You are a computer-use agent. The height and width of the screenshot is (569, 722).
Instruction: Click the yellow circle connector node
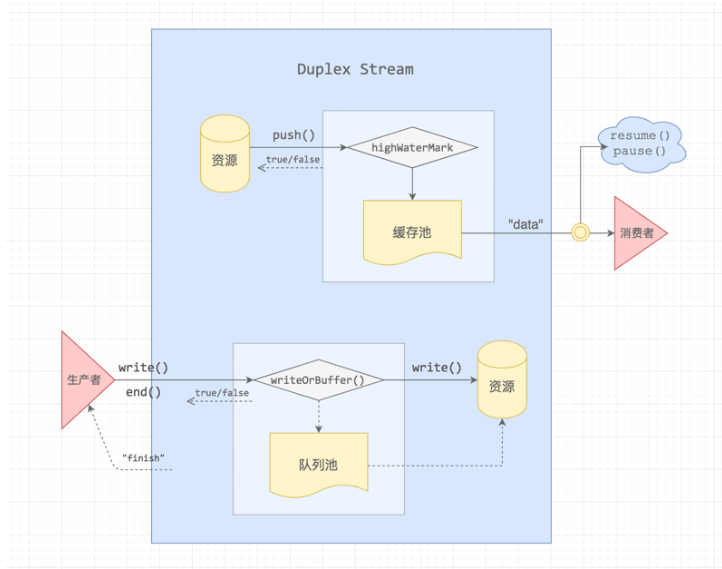pos(580,232)
